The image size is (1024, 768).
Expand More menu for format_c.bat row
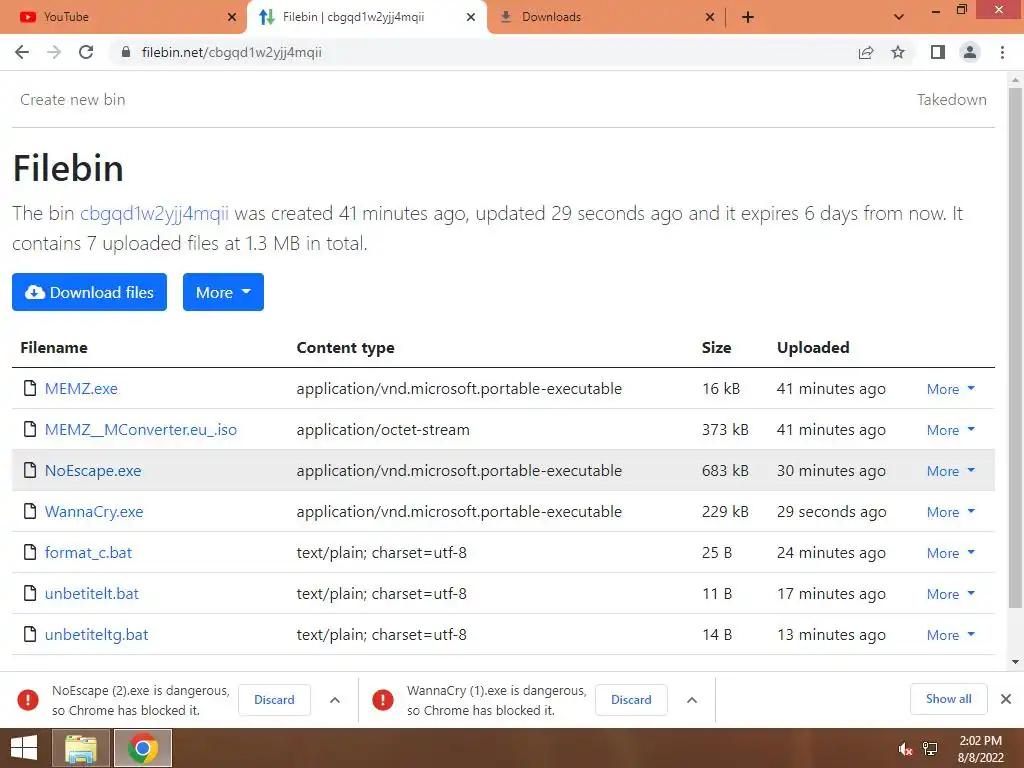click(950, 553)
